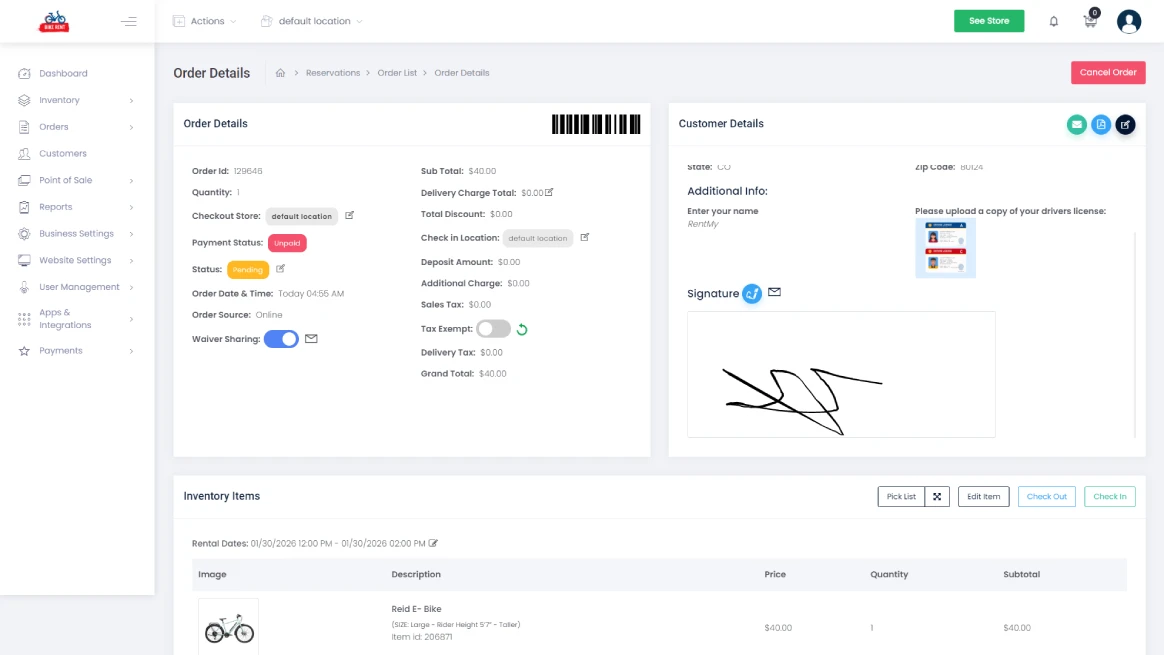Screen dimensions: 1164x655
Task: Click the blue signature pen icon
Action: tap(754, 293)
